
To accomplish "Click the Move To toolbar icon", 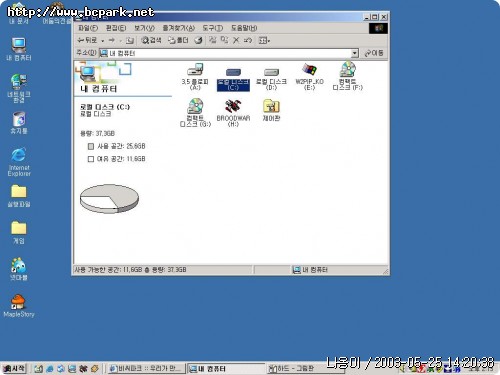I will (x=213, y=40).
